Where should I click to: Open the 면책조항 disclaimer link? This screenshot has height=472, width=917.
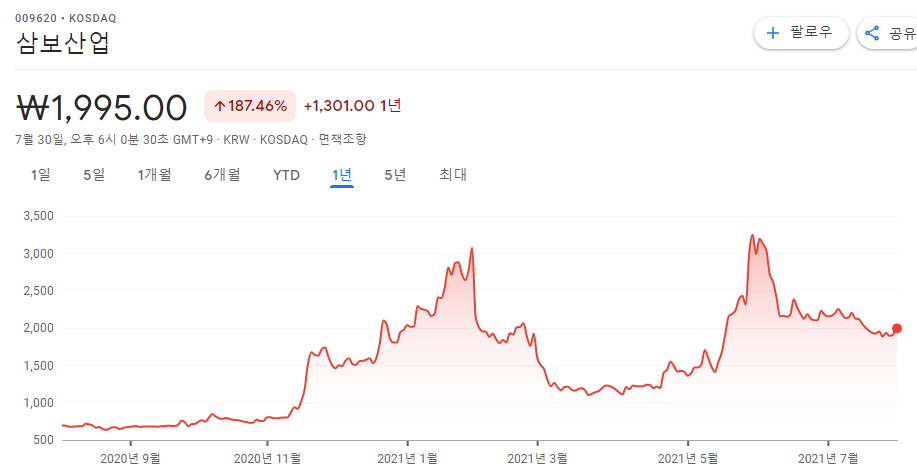click(x=342, y=140)
